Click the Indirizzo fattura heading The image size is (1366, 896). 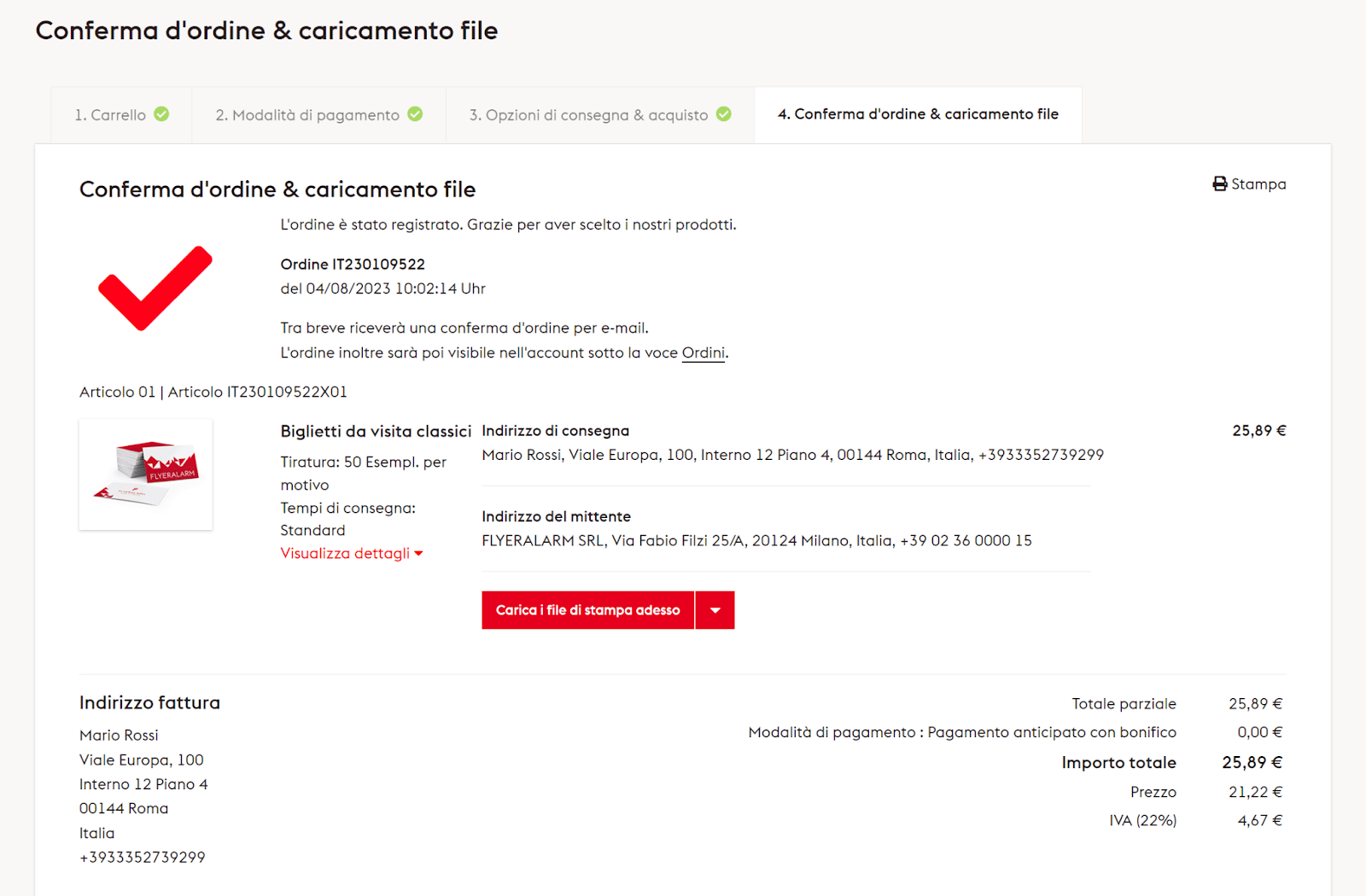click(x=149, y=702)
